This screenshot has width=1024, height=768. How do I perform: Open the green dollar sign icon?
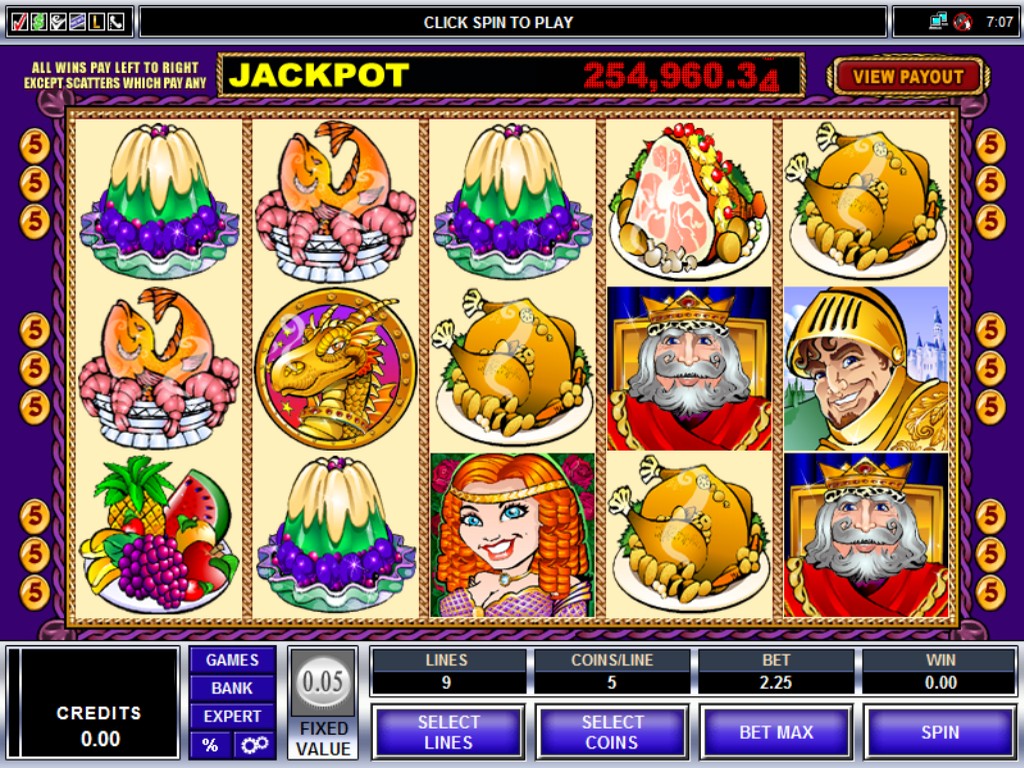(39, 22)
